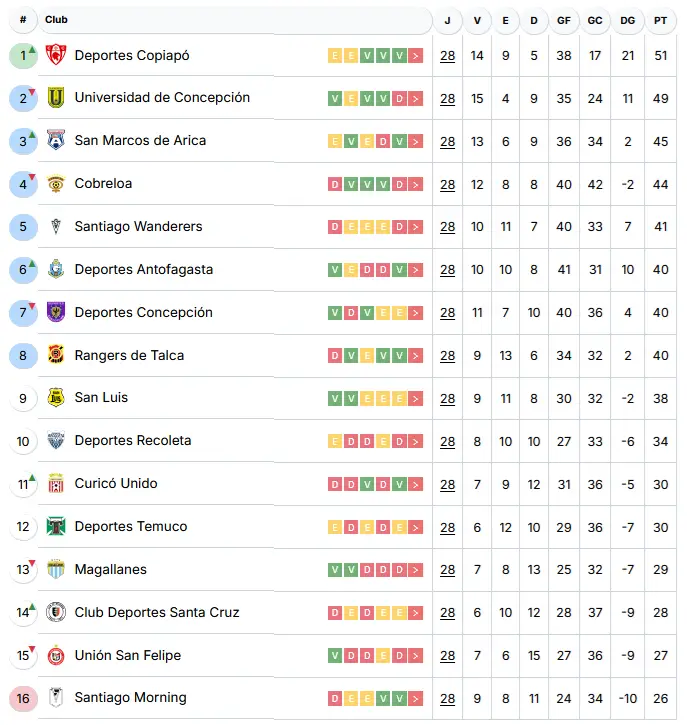Click the Deportes Copiapó club crest
Viewport: 687px width, 725px height.
[x=56, y=56]
